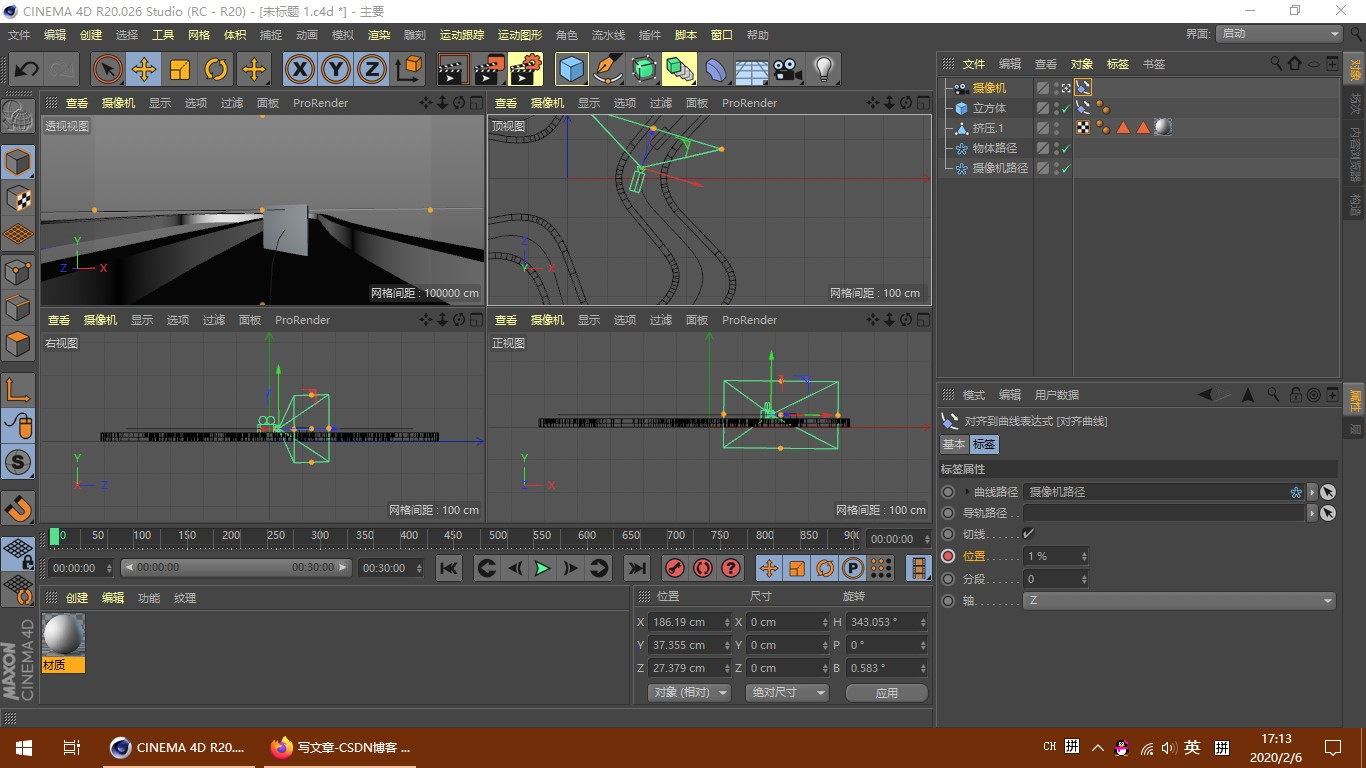Image resolution: width=1366 pixels, height=768 pixels.
Task: Toggle the green checkmark on 立方体
Action: click(x=1064, y=107)
